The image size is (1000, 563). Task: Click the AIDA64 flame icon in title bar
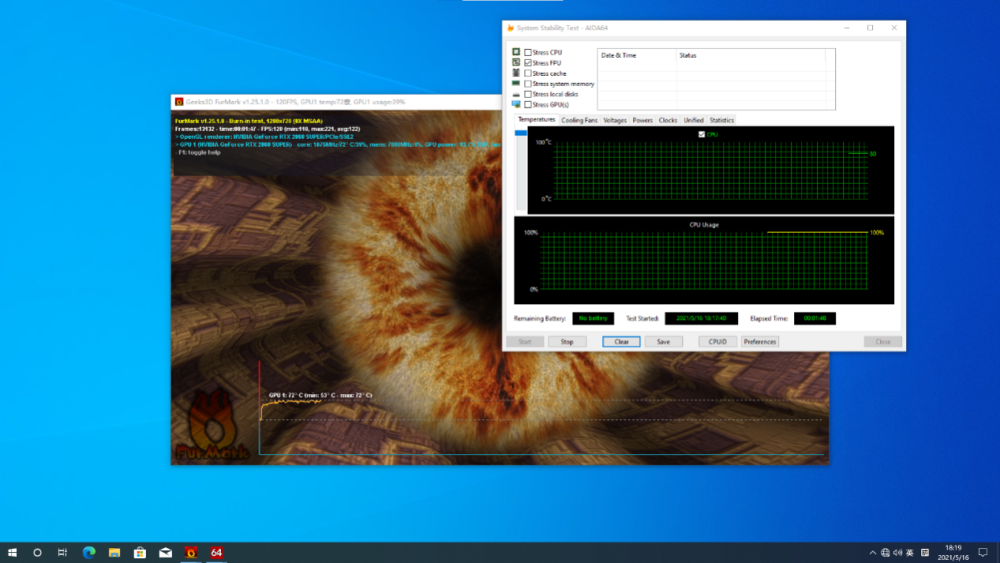pyautogui.click(x=510, y=28)
